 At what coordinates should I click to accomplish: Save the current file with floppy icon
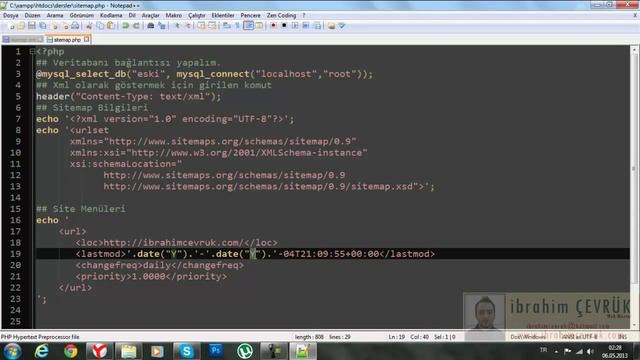tap(32, 26)
